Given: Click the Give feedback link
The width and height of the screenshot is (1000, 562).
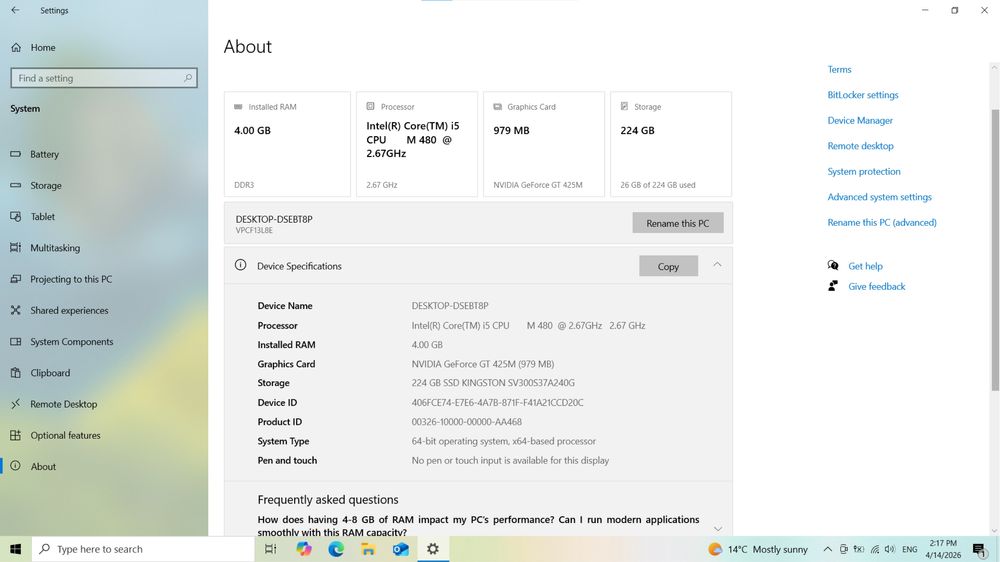Looking at the screenshot, I should pyautogui.click(x=876, y=286).
